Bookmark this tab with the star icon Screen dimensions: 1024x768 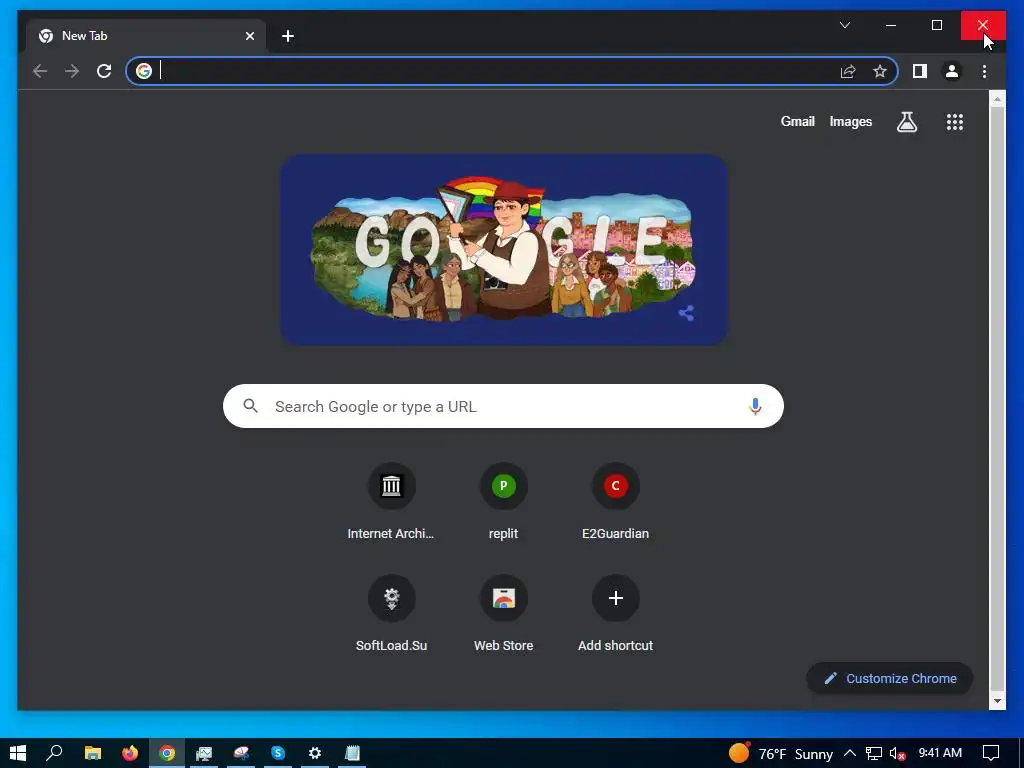tap(880, 71)
